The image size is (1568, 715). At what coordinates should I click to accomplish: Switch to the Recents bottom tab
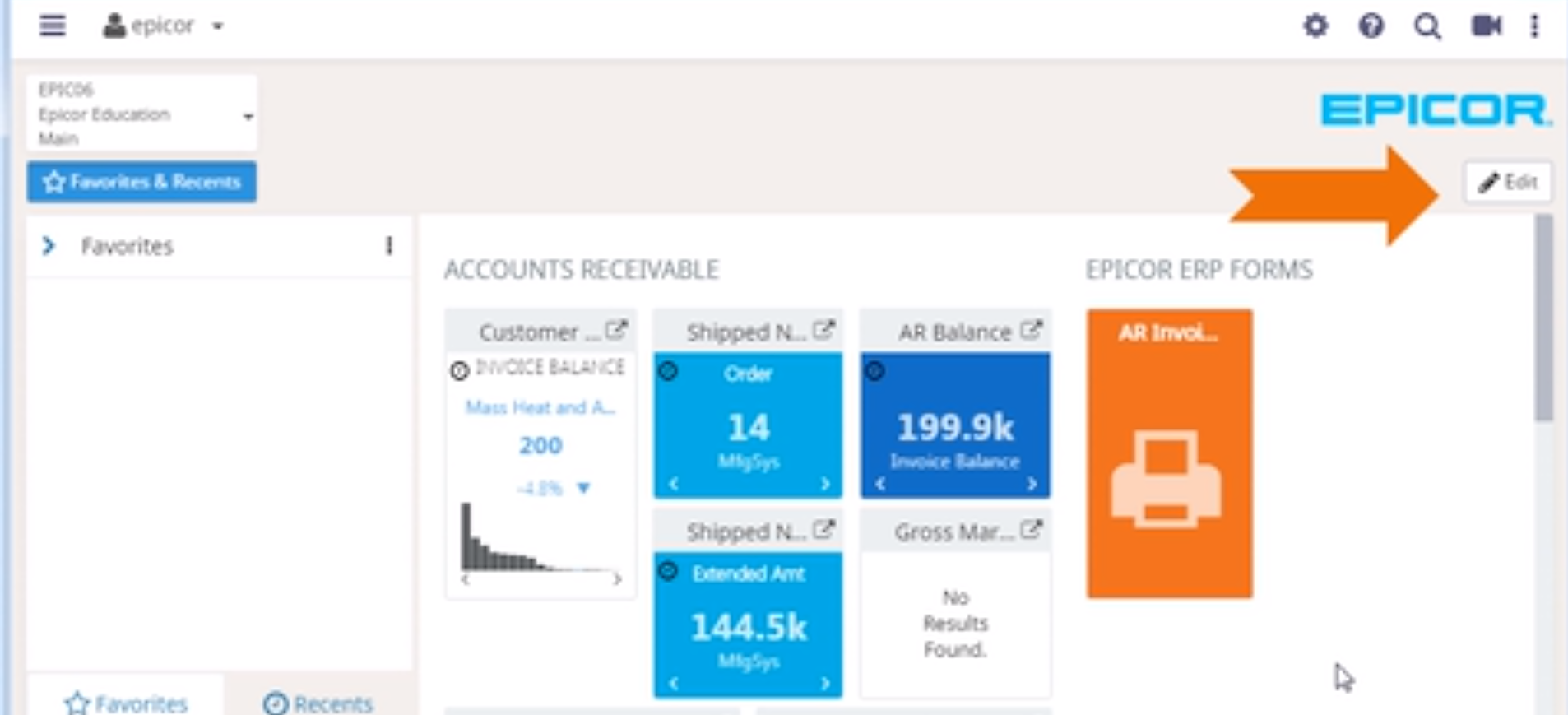318,703
